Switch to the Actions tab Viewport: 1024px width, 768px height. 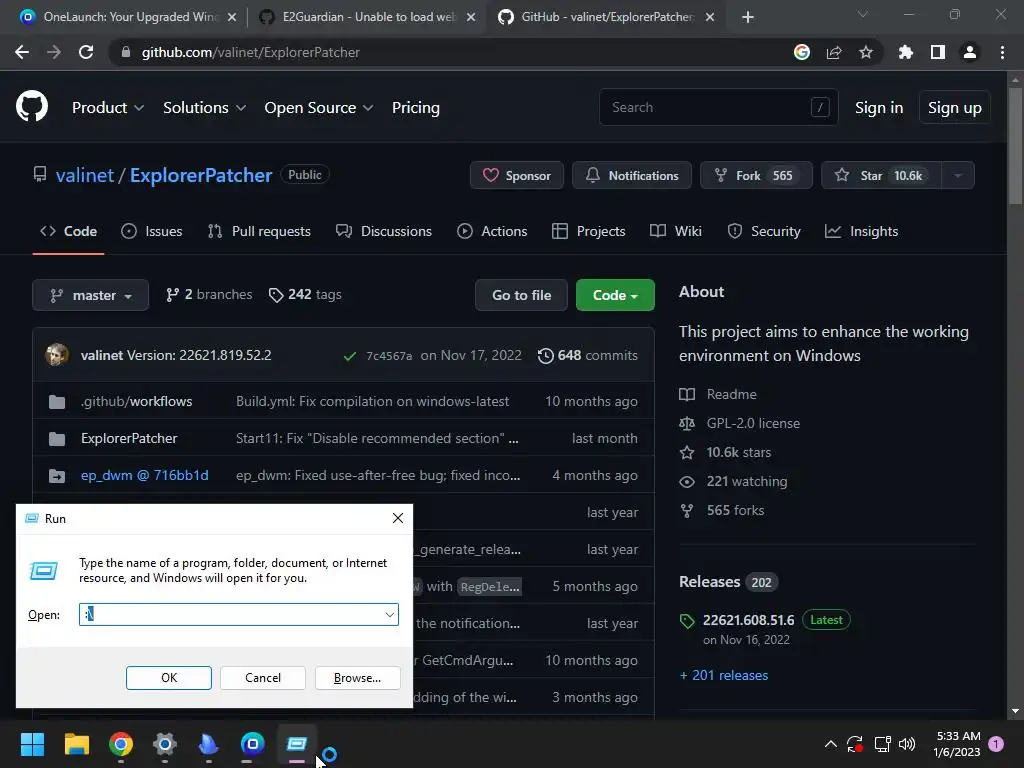coord(492,231)
